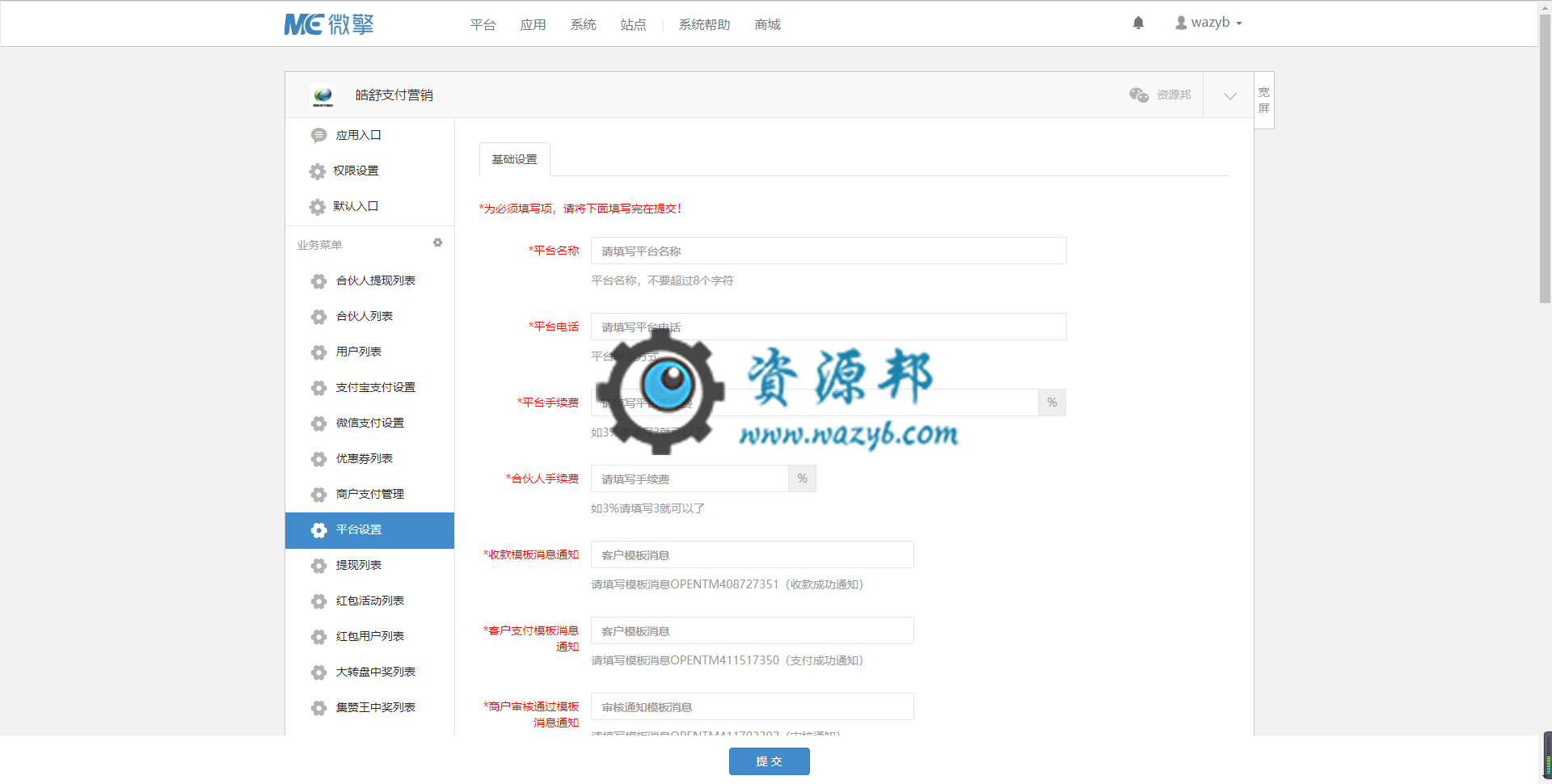Open 系统帮助 in top navigation

[x=704, y=25]
